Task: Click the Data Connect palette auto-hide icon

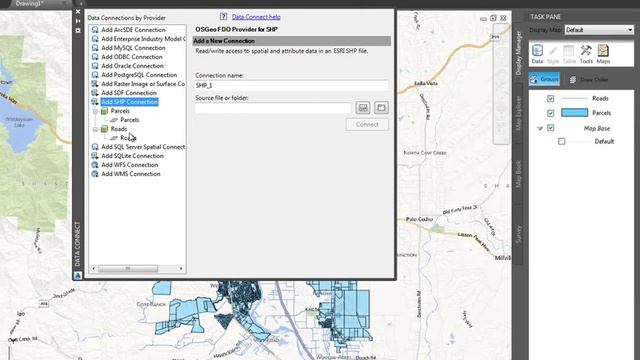Action: (x=78, y=21)
